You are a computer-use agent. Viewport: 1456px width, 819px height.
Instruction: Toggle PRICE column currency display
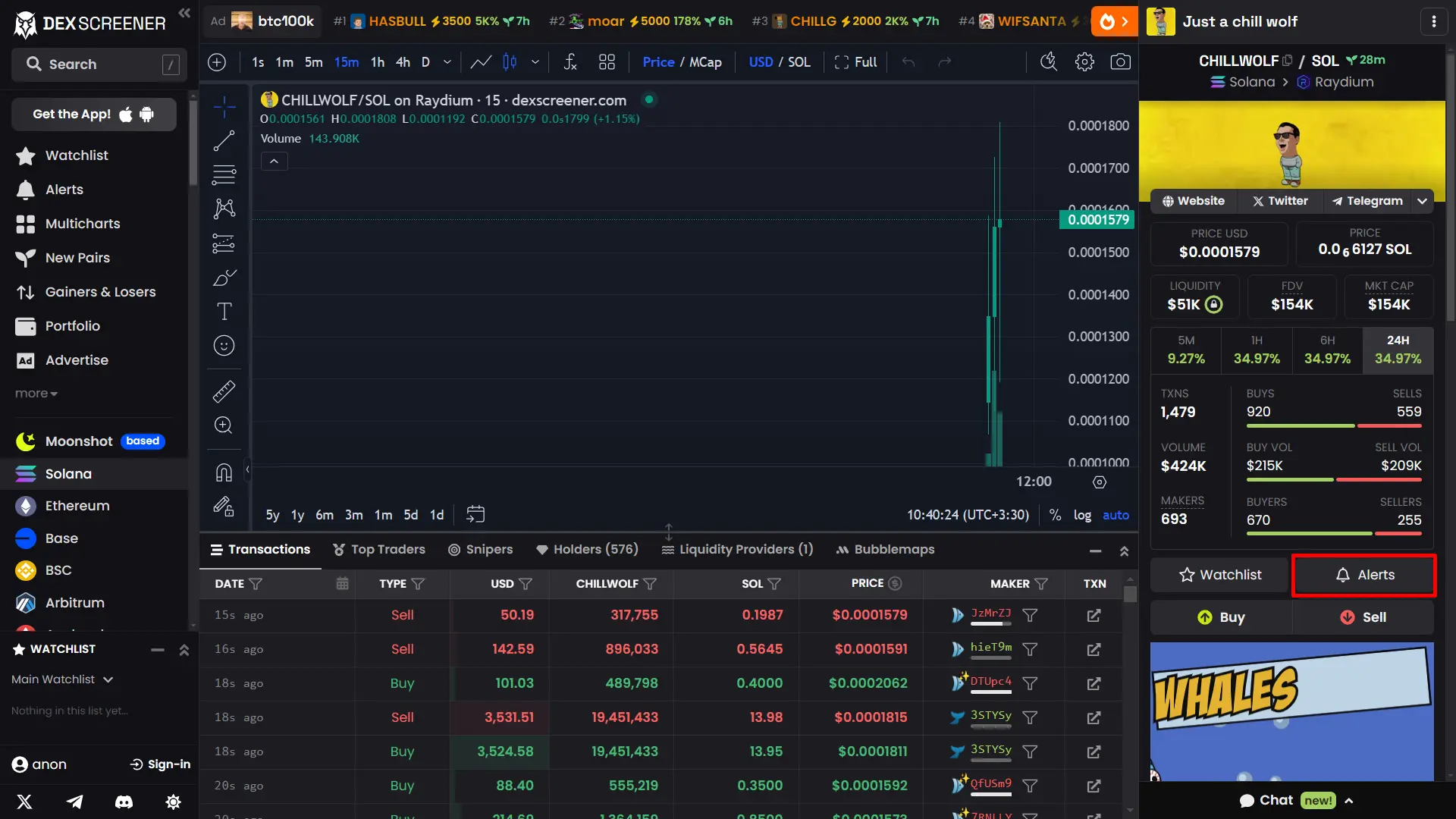point(895,584)
